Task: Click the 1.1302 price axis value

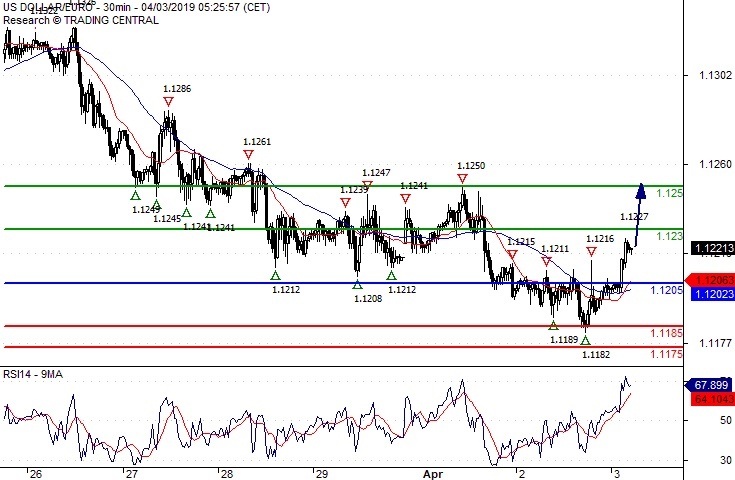Action: click(715, 75)
